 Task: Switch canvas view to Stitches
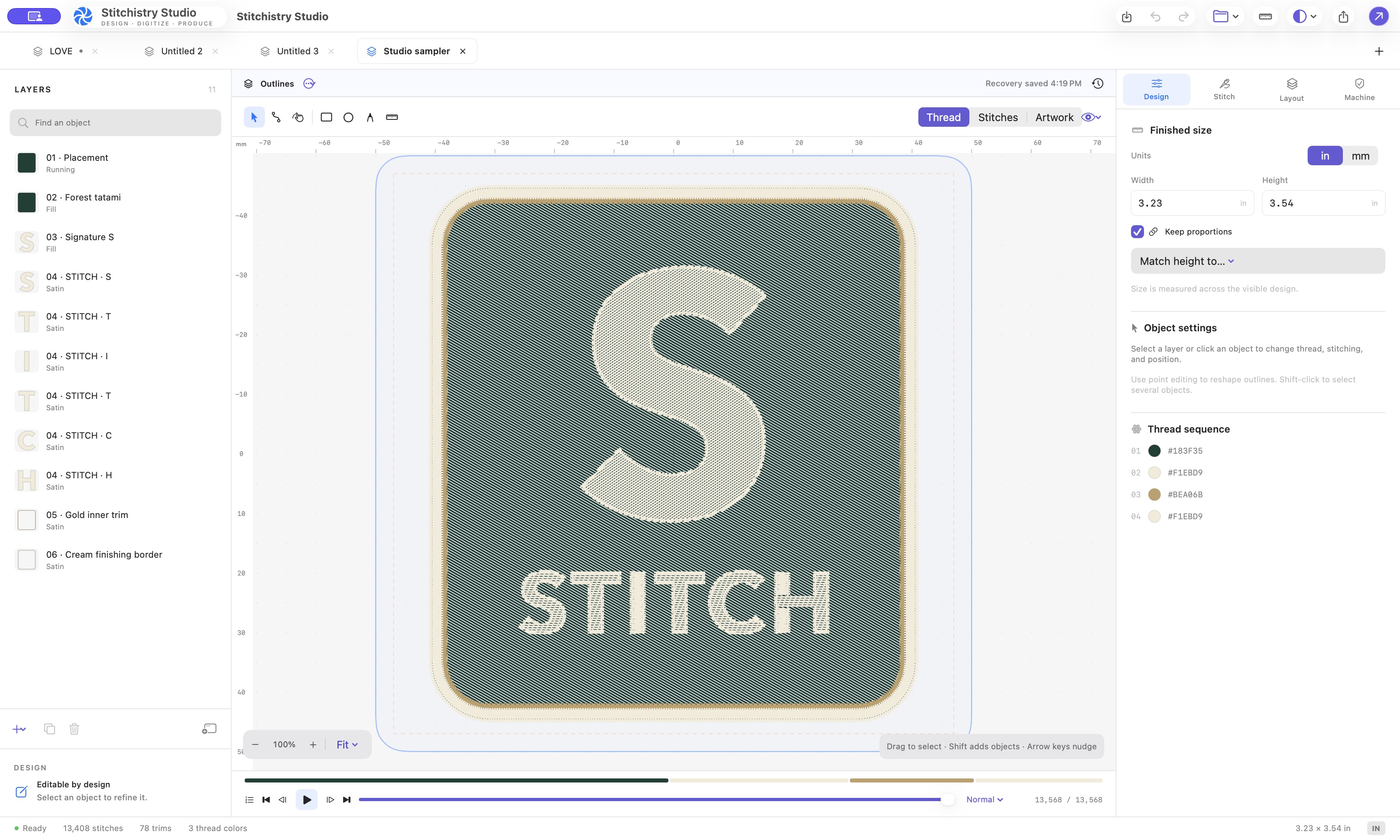[x=997, y=117]
